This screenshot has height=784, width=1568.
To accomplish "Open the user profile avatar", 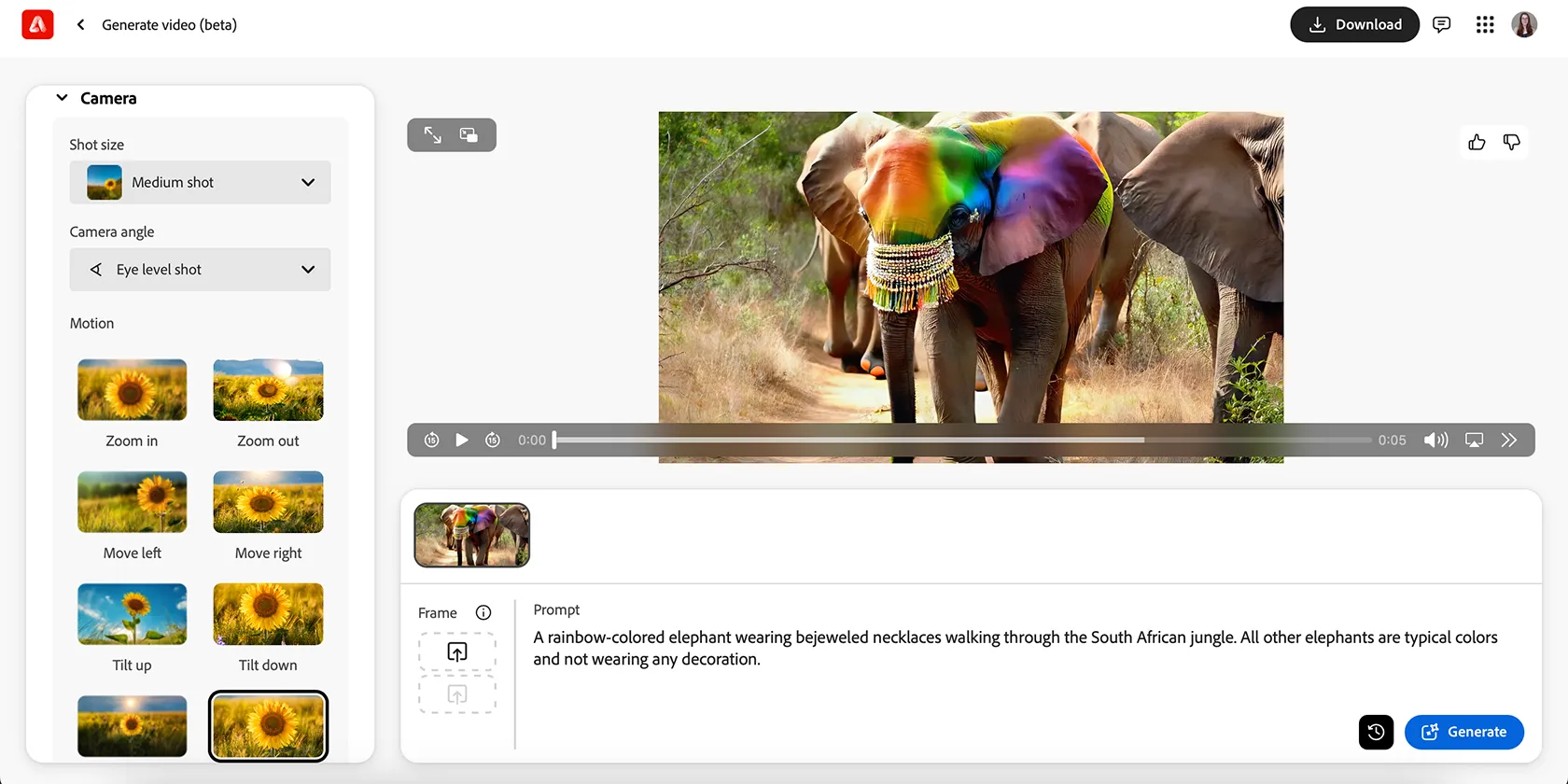I will [1524, 24].
